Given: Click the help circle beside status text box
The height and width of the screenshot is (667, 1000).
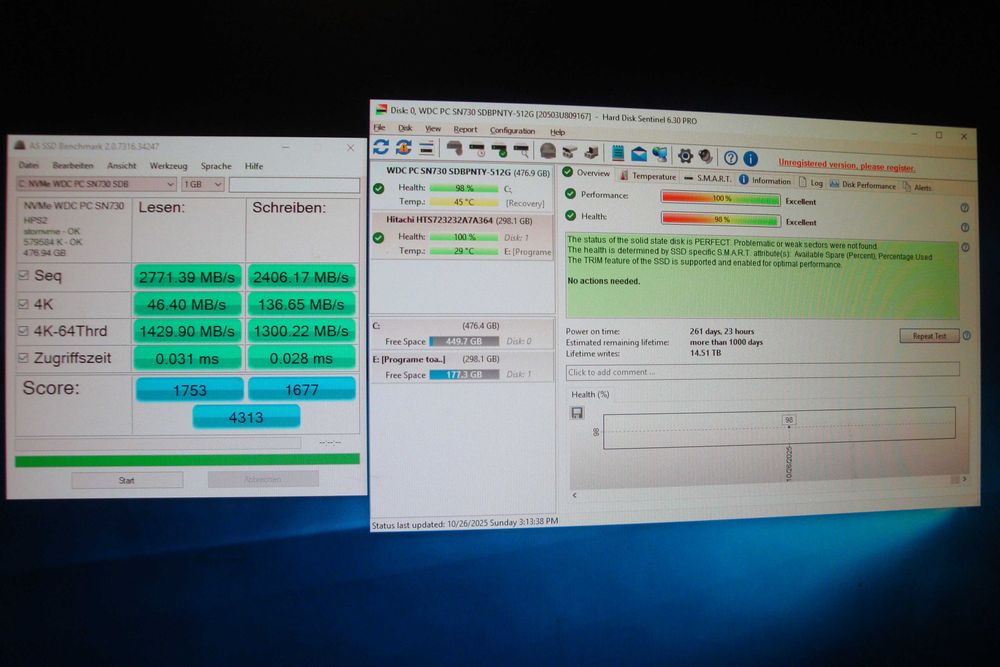Looking at the screenshot, I should pyautogui.click(x=965, y=247).
